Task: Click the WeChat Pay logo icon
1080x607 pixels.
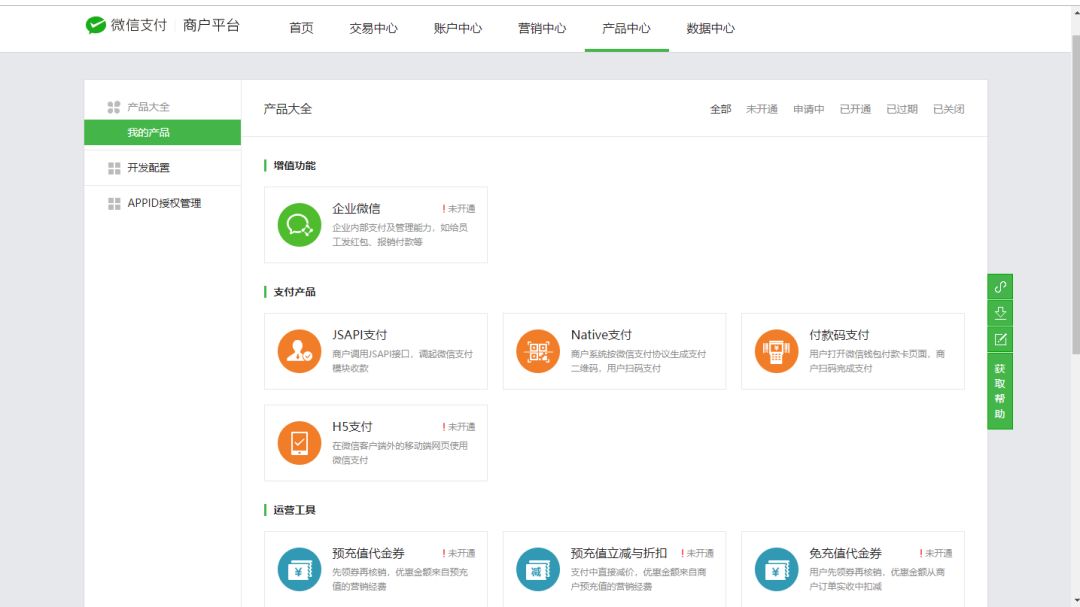Action: (96, 25)
